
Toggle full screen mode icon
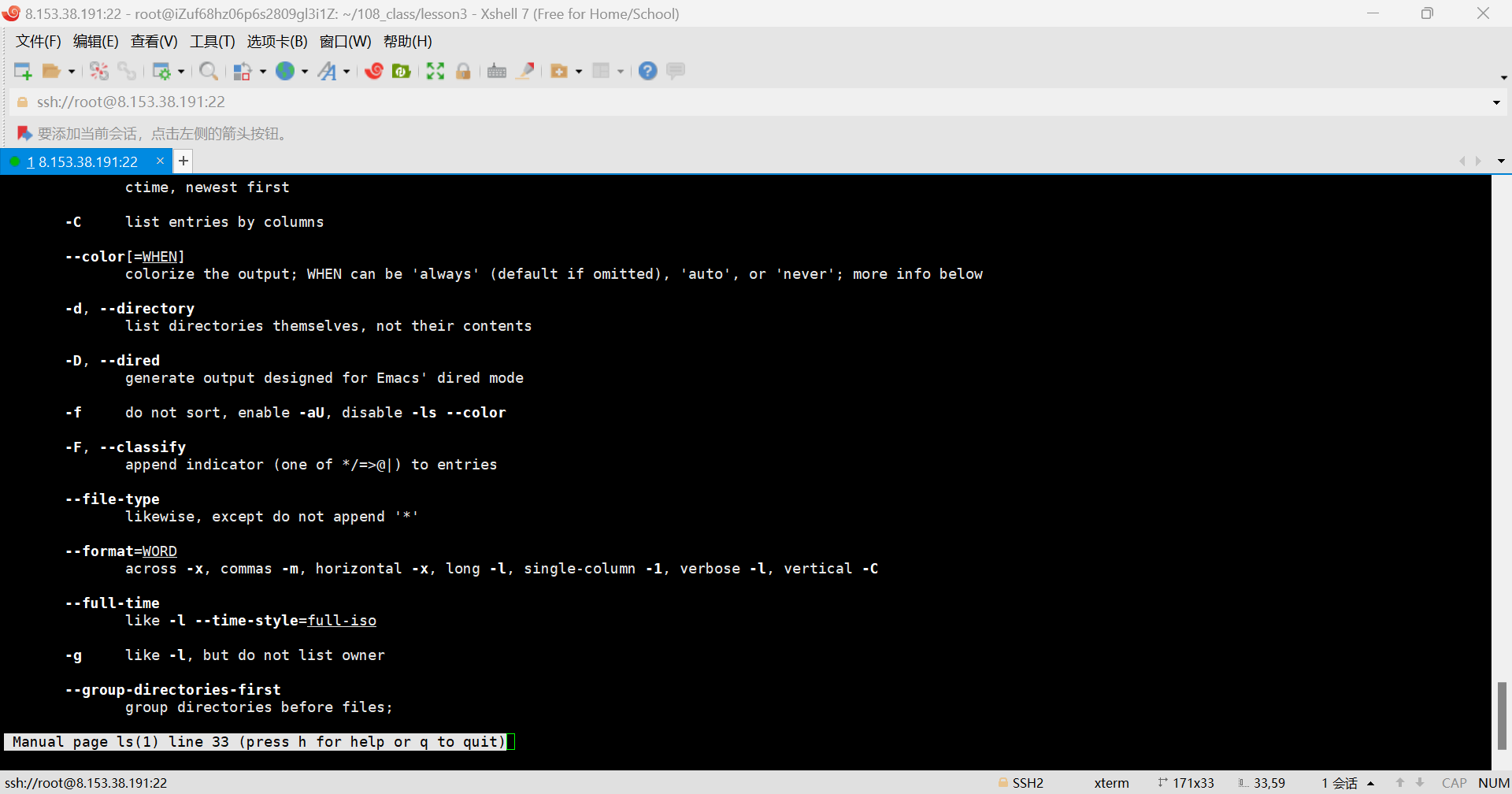pos(435,72)
